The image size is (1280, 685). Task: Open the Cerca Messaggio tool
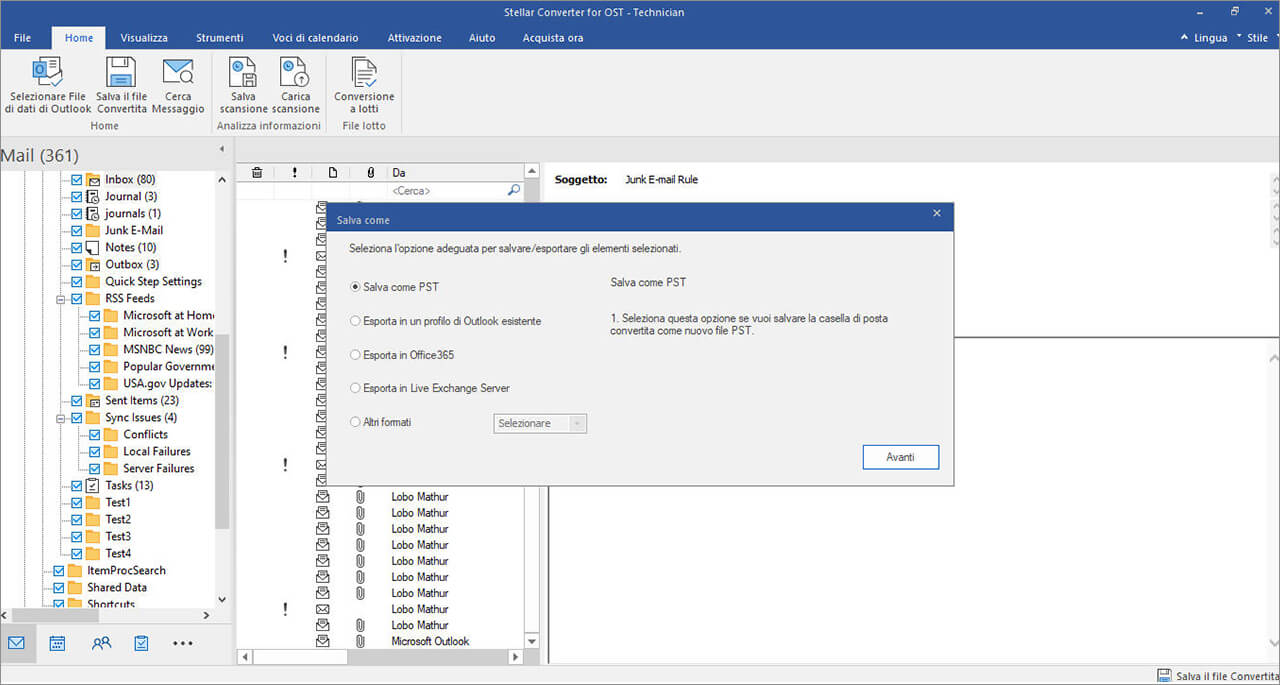[178, 86]
